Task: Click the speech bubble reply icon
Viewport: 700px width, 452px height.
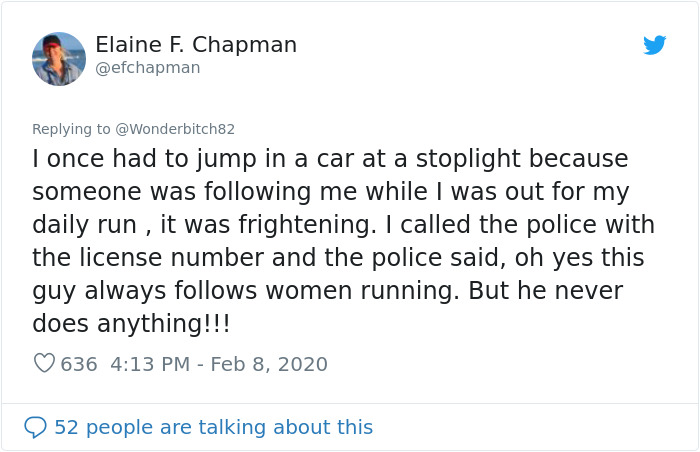Action: coord(36,427)
